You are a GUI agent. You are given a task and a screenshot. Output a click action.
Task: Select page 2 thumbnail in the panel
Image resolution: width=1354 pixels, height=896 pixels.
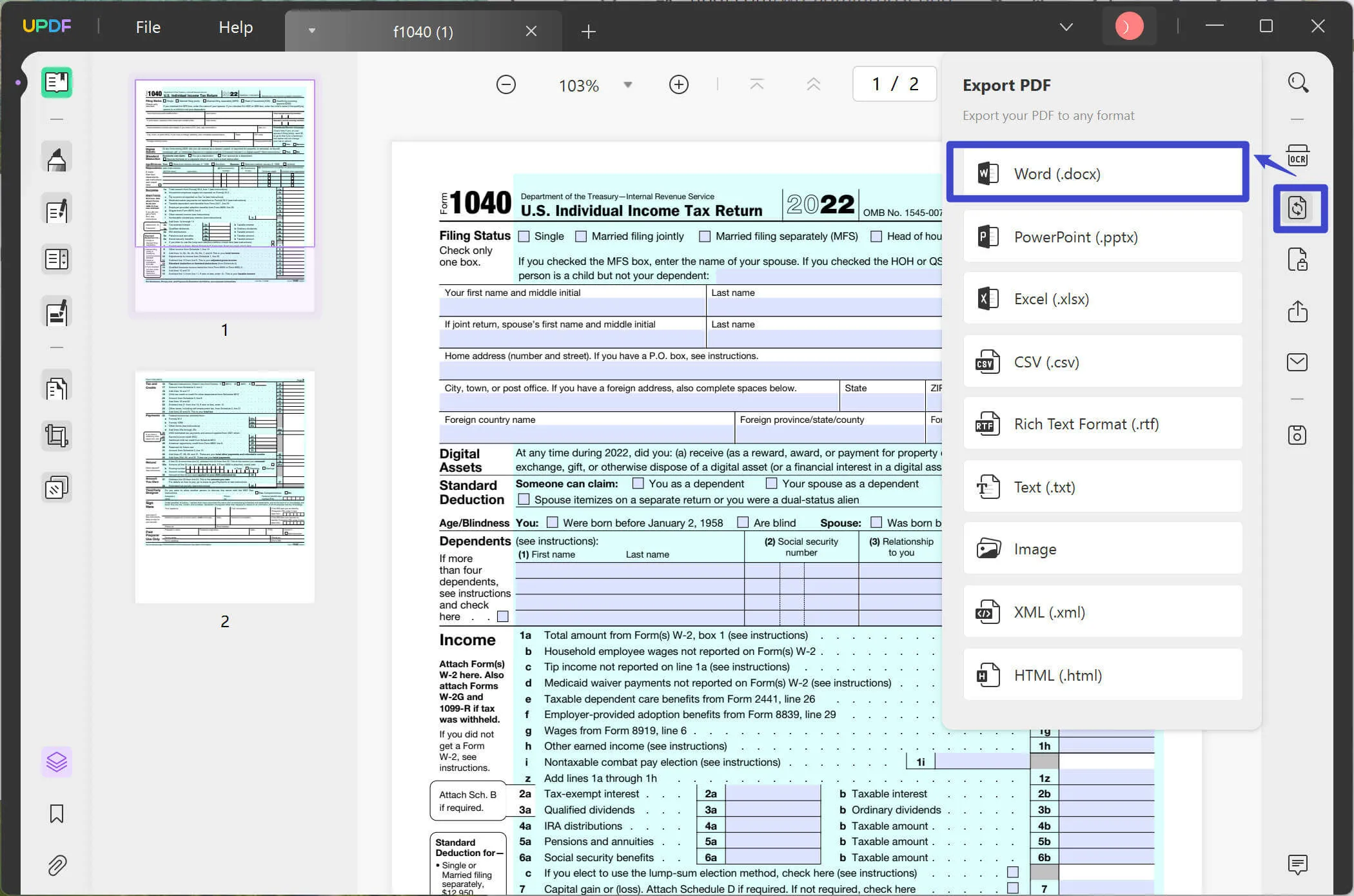tap(224, 487)
